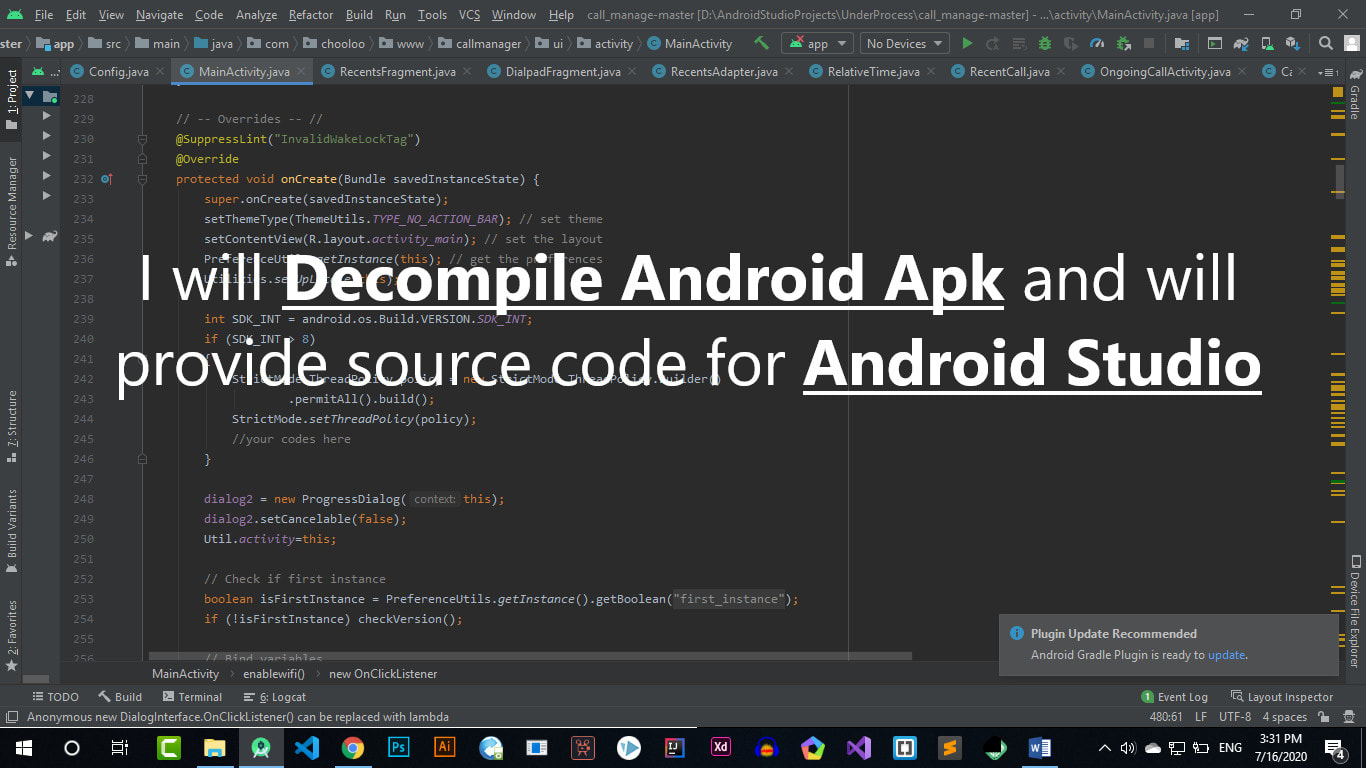Click the Apply Changes and Restart icon
The width and height of the screenshot is (1366, 768).
coord(992,43)
